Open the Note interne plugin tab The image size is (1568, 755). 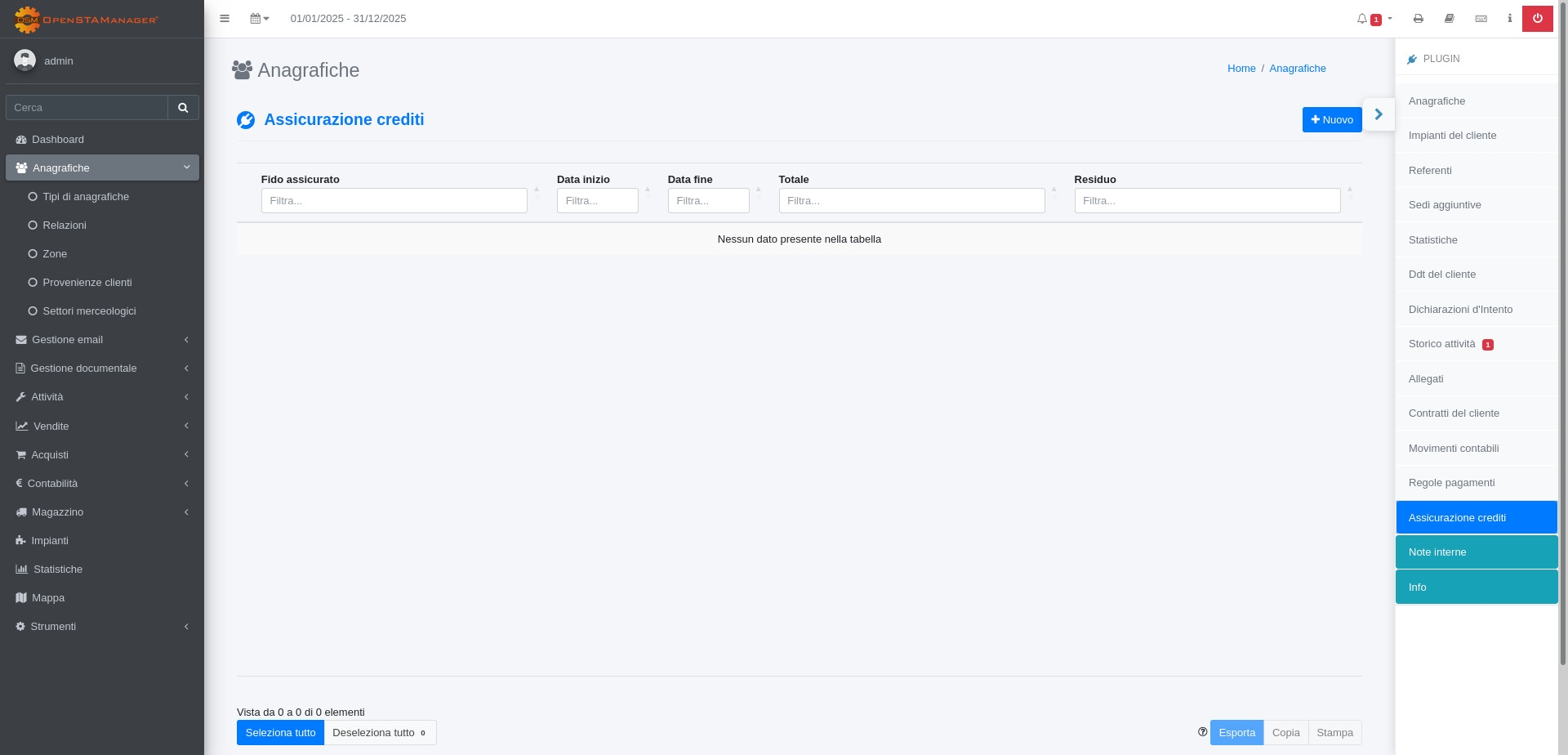1476,552
